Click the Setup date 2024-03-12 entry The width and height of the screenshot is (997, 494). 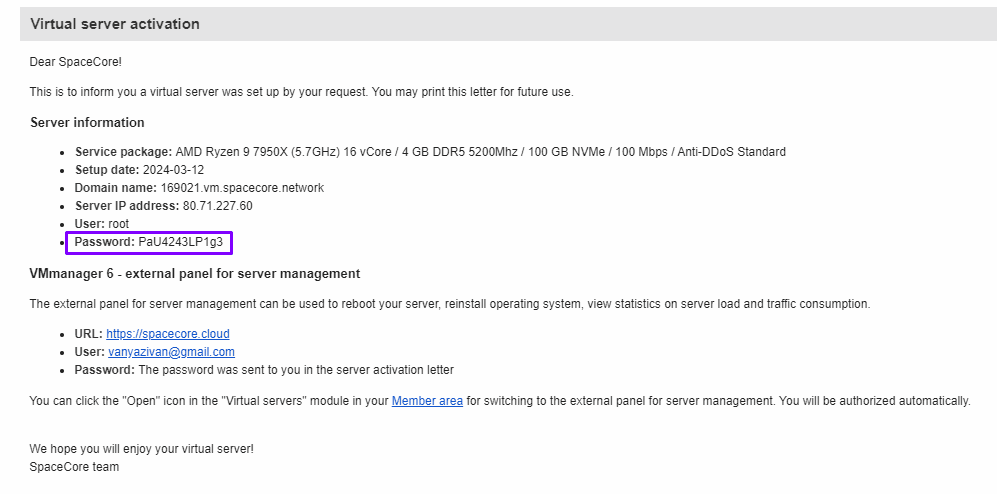tap(171, 170)
